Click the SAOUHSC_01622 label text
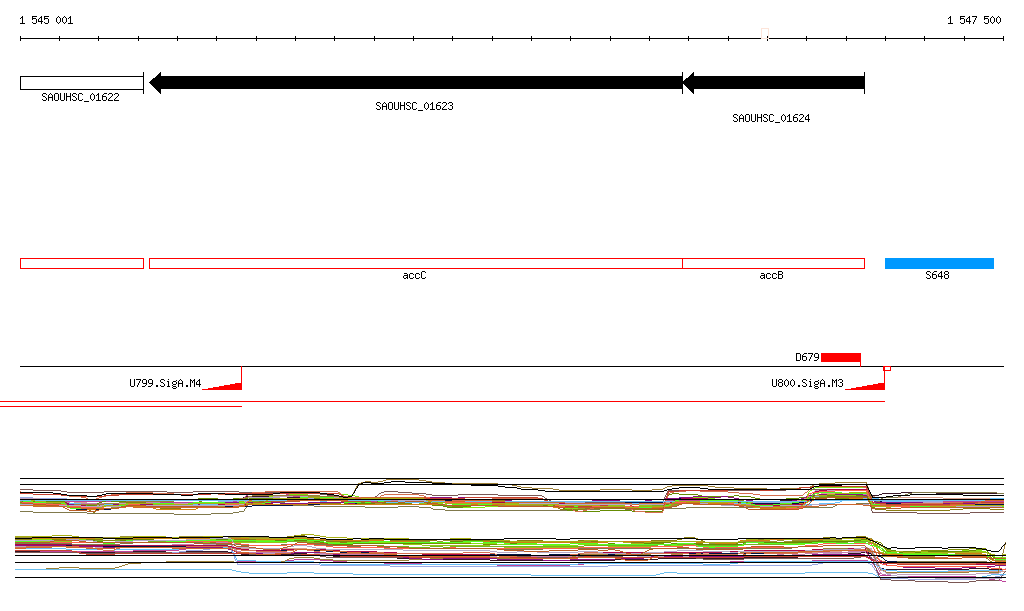The width and height of the screenshot is (1024, 611). pos(80,97)
